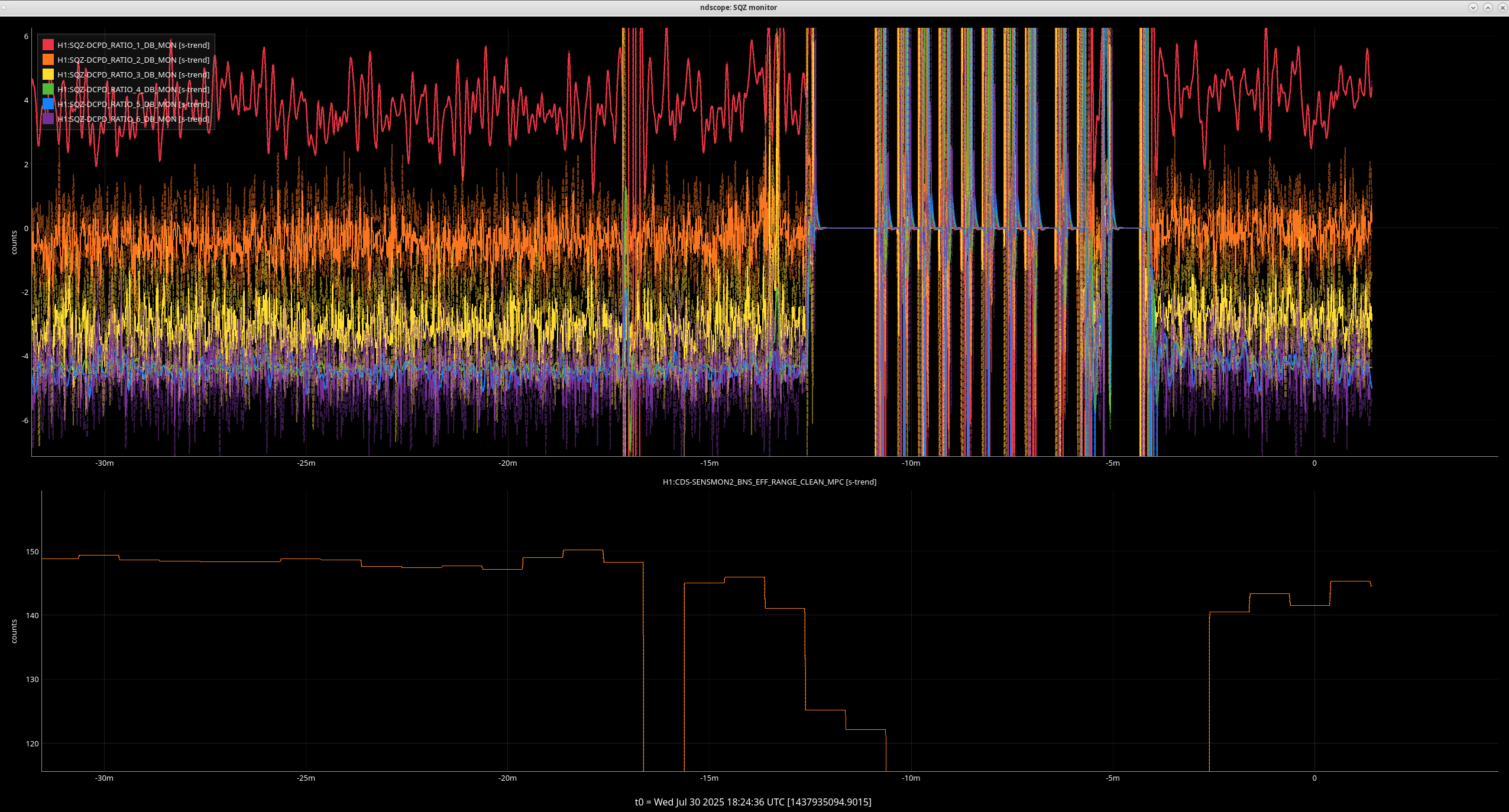Select H1:SQZ-DCPD_RATIO_5_DB_MON legend label

tap(133, 104)
